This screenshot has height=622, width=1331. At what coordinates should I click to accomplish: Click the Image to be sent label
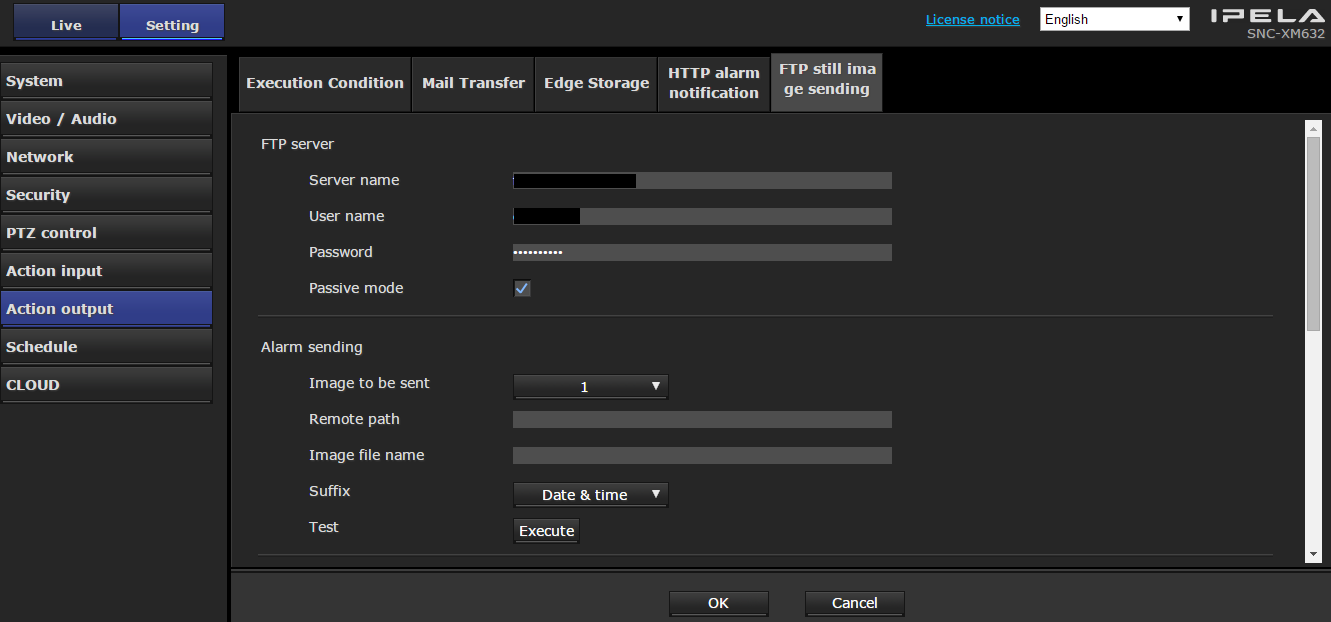[369, 383]
